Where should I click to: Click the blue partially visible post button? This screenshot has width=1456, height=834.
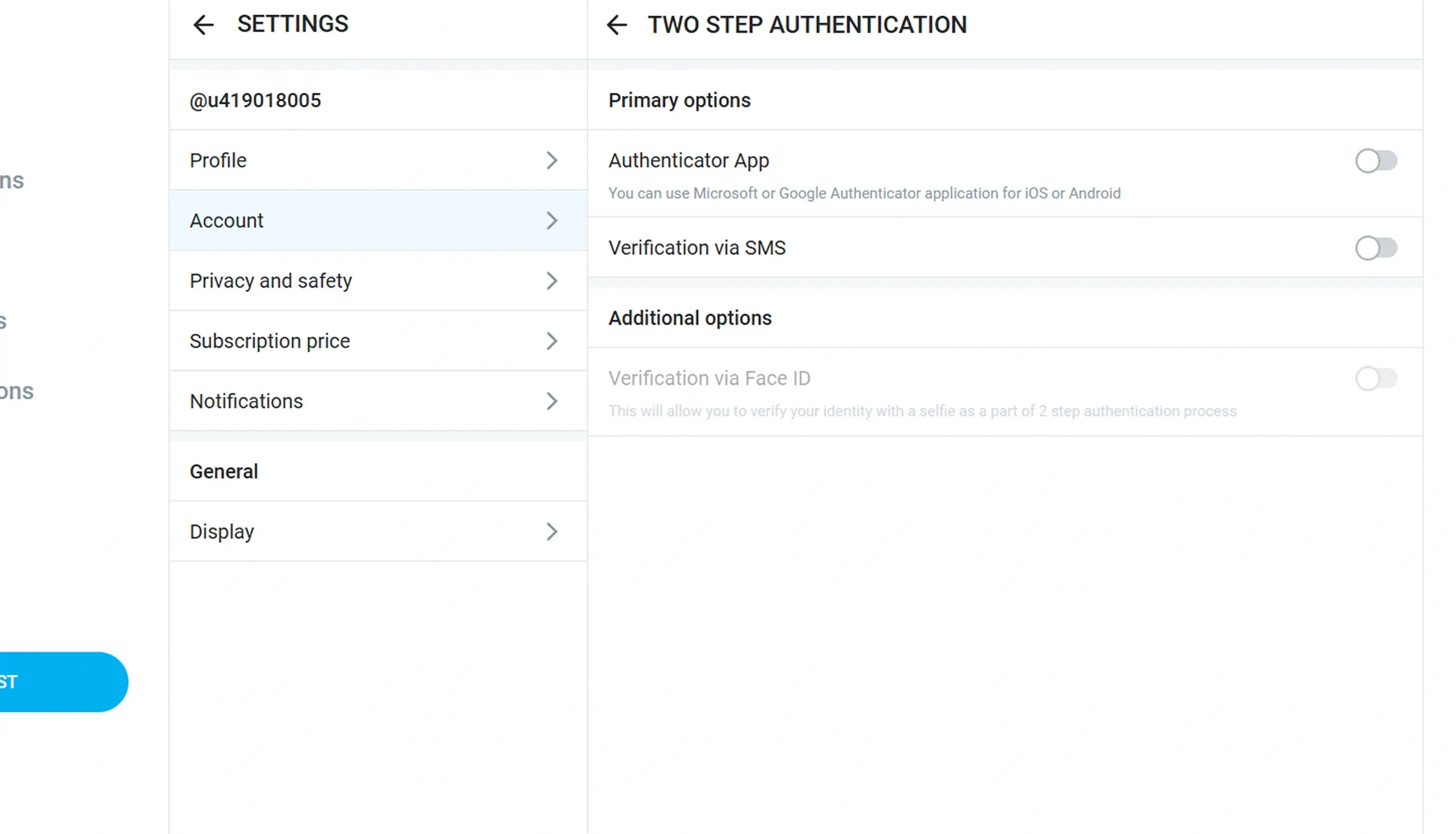pos(64,682)
